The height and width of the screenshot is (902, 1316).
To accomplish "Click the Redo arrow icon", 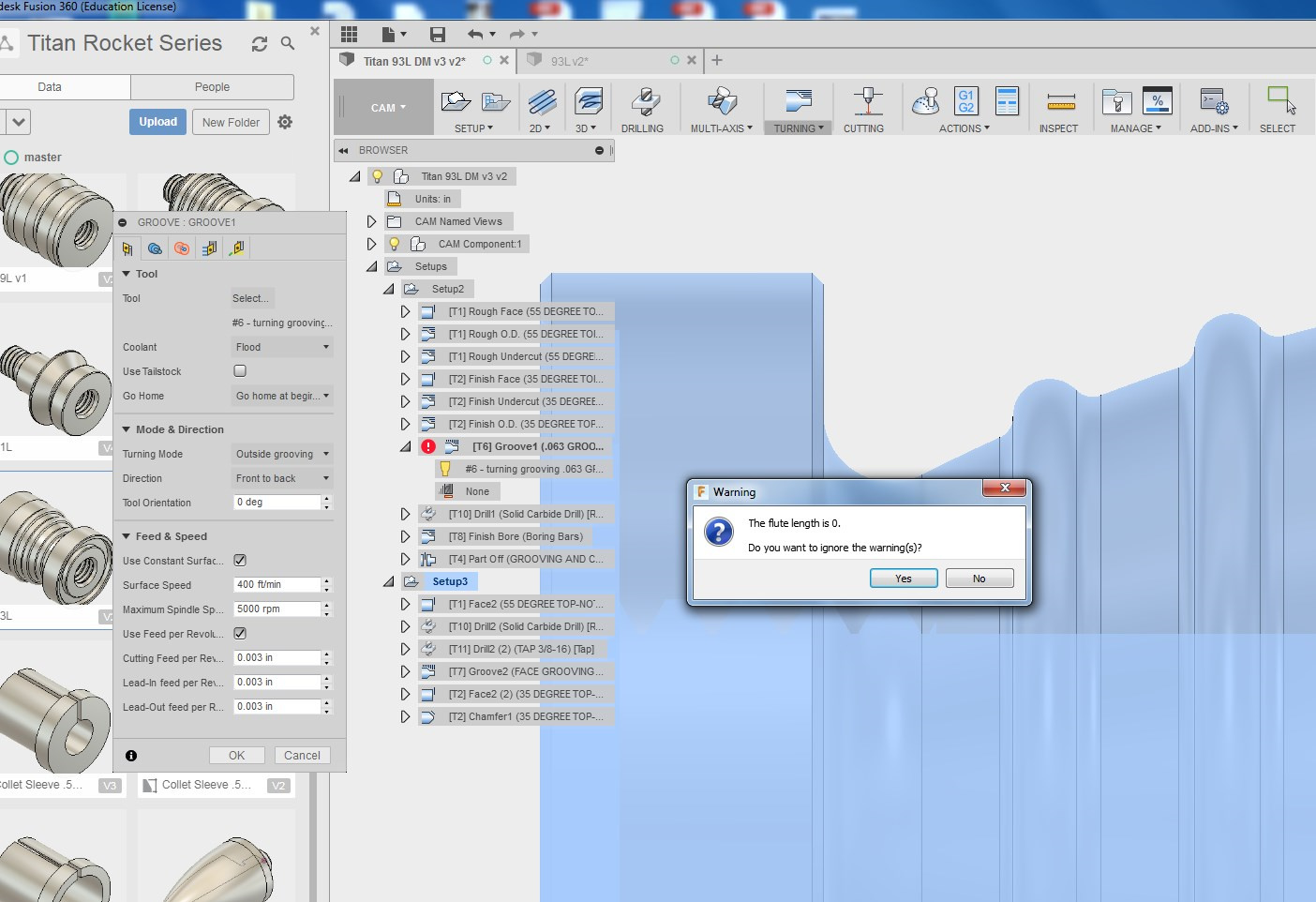I will (x=516, y=35).
